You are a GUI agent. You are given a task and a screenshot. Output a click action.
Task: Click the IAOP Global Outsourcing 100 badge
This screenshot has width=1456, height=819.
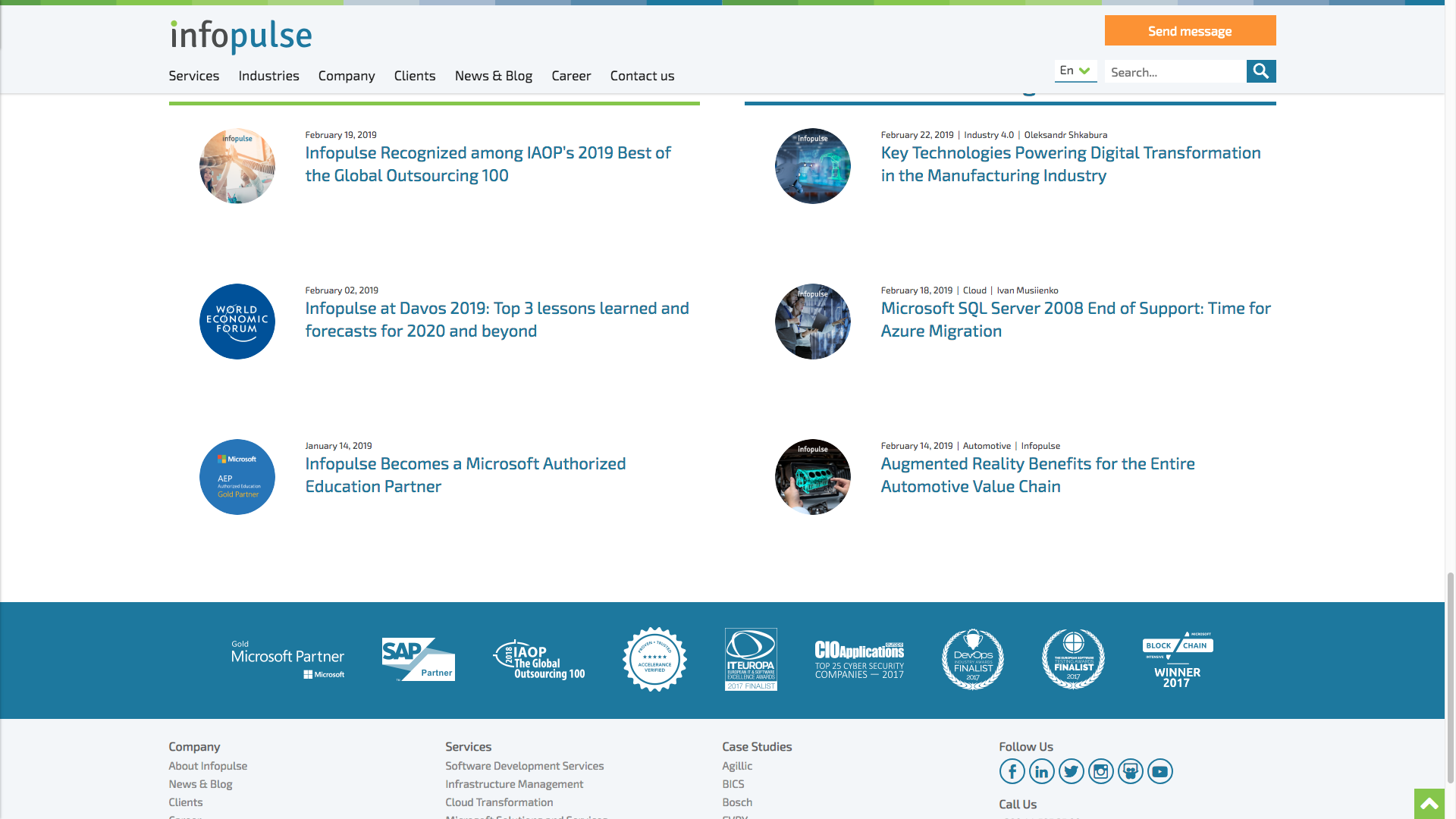[x=538, y=659]
